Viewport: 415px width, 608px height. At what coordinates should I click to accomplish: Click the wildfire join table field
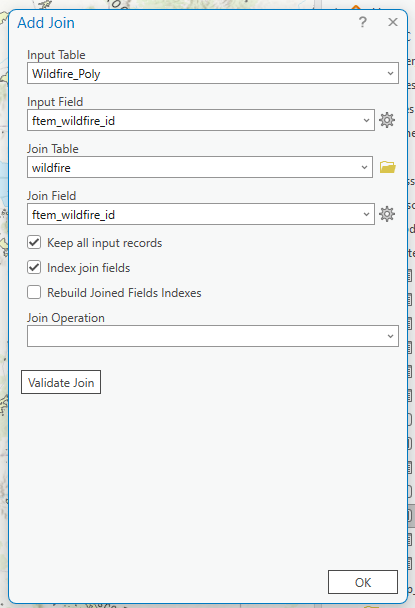[x=200, y=167]
